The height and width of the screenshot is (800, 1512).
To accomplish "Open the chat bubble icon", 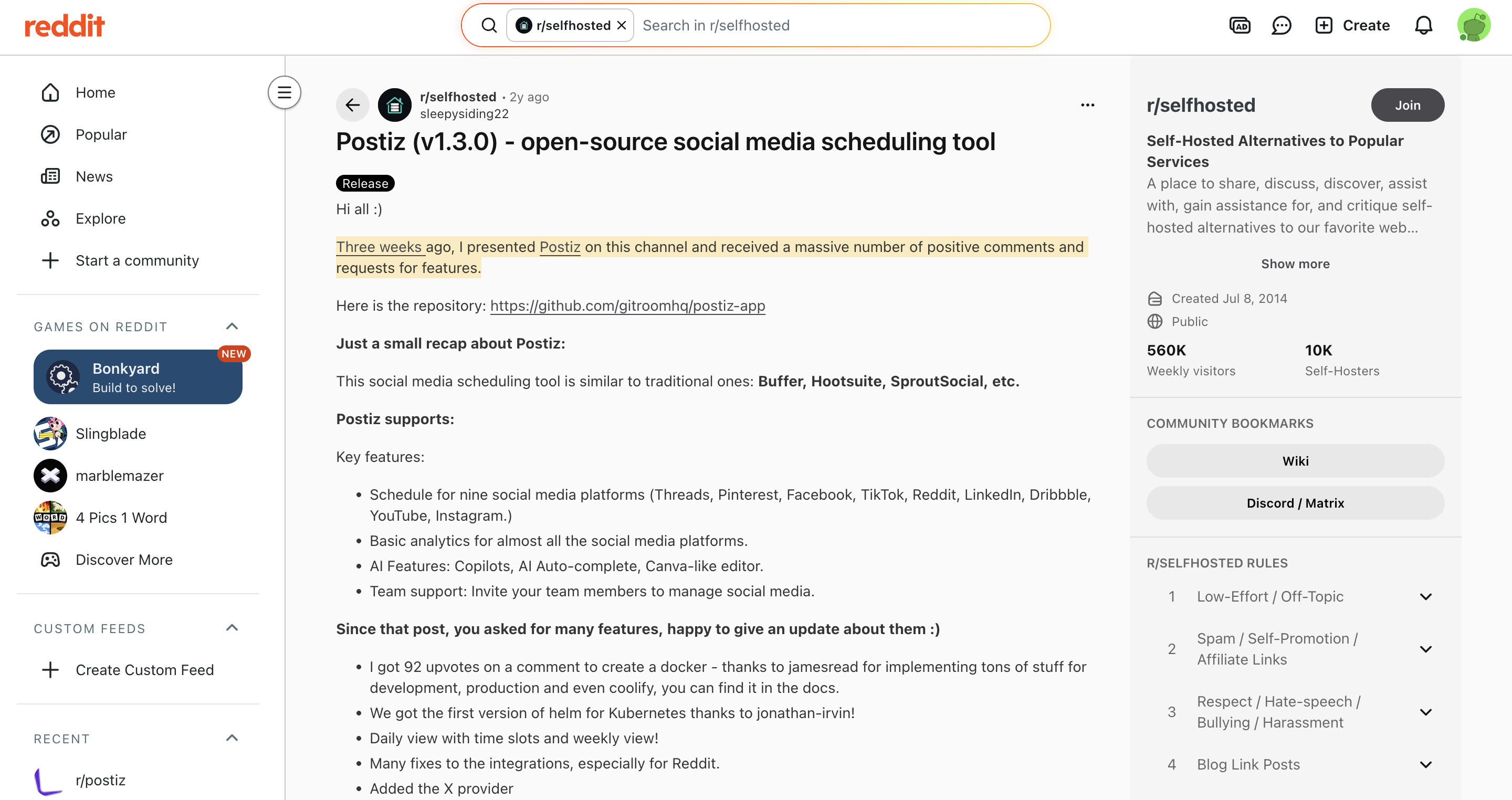I will 1282,25.
